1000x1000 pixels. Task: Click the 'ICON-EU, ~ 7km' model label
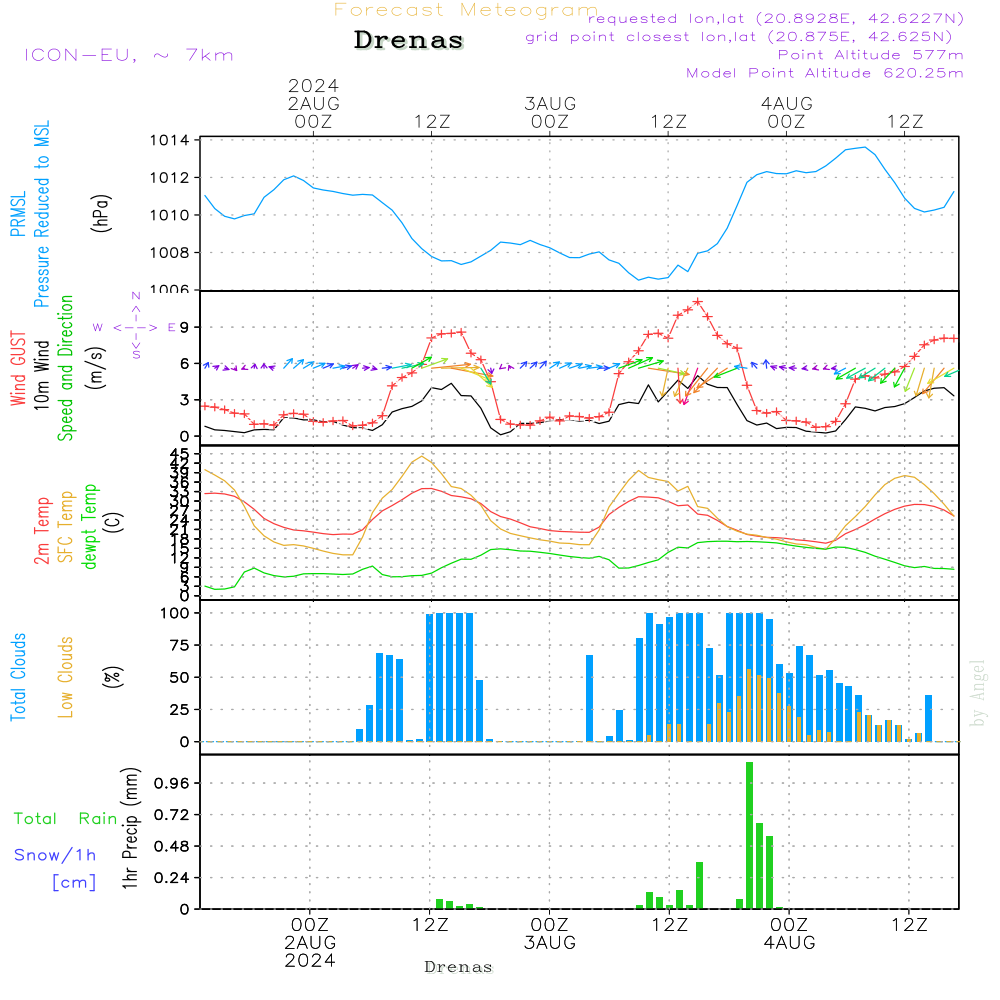129,55
